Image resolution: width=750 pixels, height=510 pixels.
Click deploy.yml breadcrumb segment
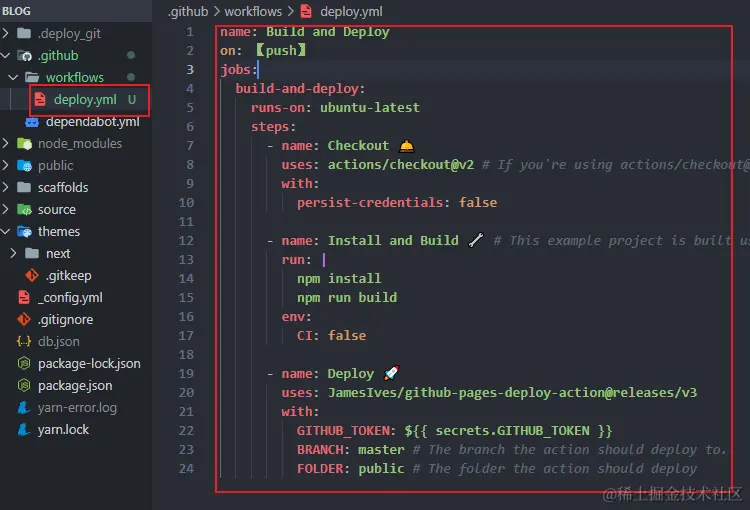pos(351,11)
